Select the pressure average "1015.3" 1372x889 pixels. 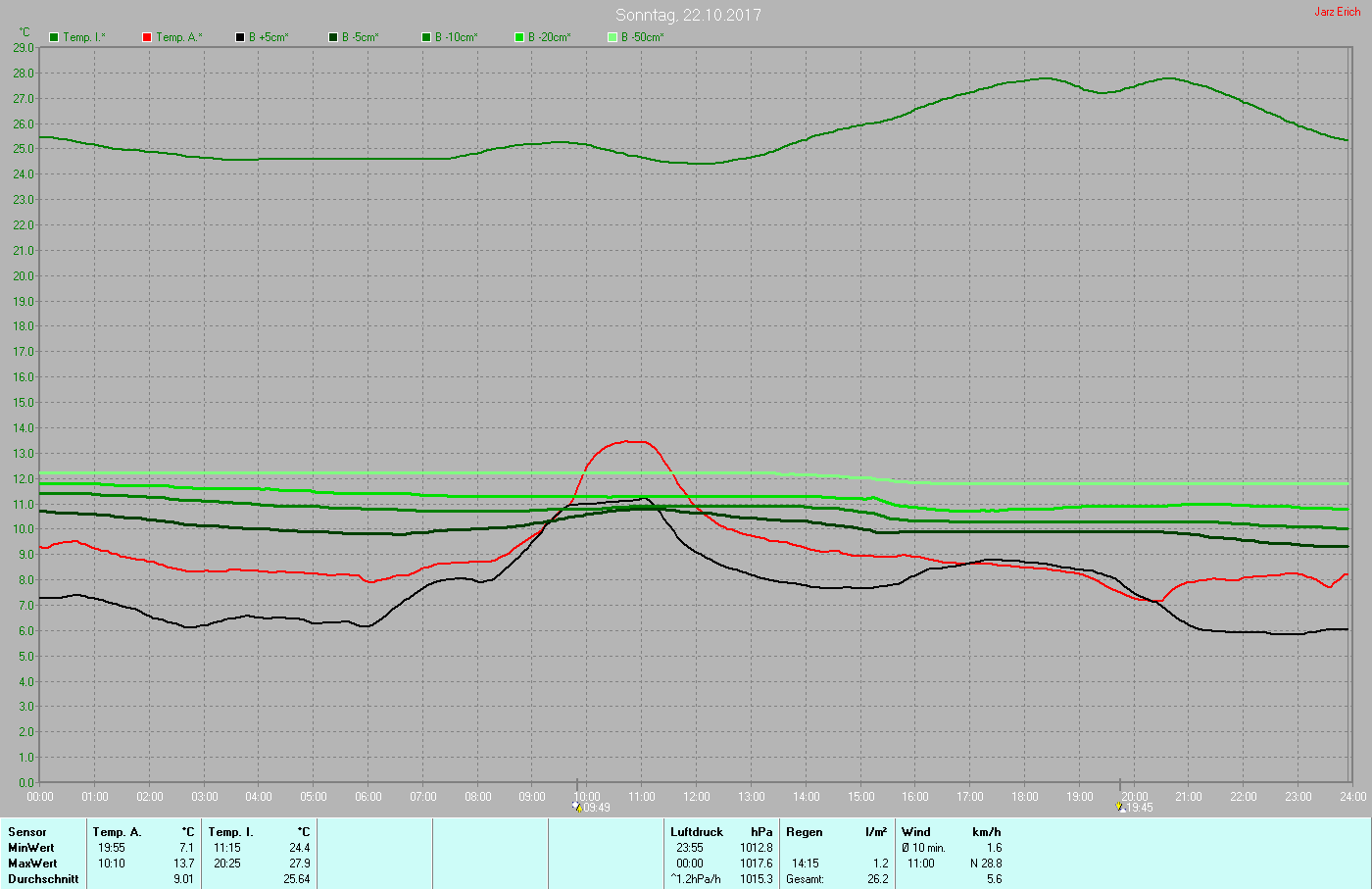[x=757, y=879]
